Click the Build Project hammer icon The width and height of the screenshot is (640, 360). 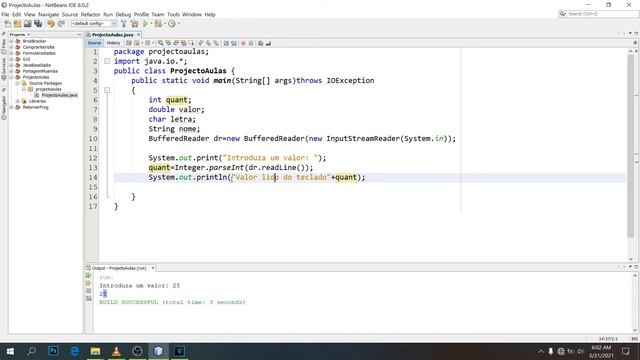tap(124, 24)
